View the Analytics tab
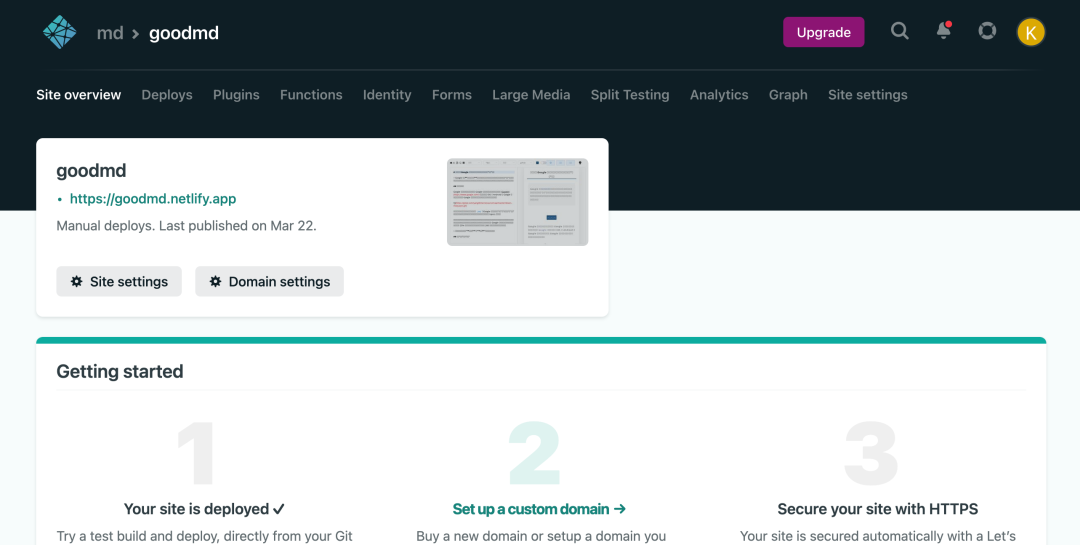Image resolution: width=1080 pixels, height=545 pixels. point(719,95)
